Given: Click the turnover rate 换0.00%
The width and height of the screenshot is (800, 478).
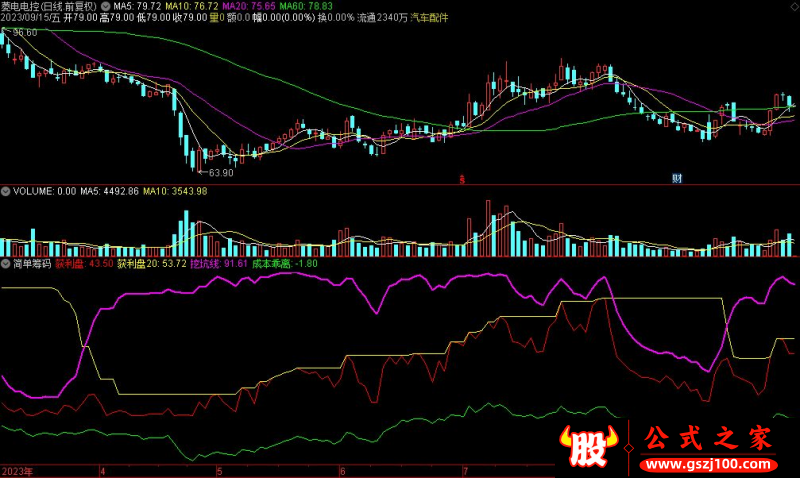Looking at the screenshot, I should tap(336, 17).
